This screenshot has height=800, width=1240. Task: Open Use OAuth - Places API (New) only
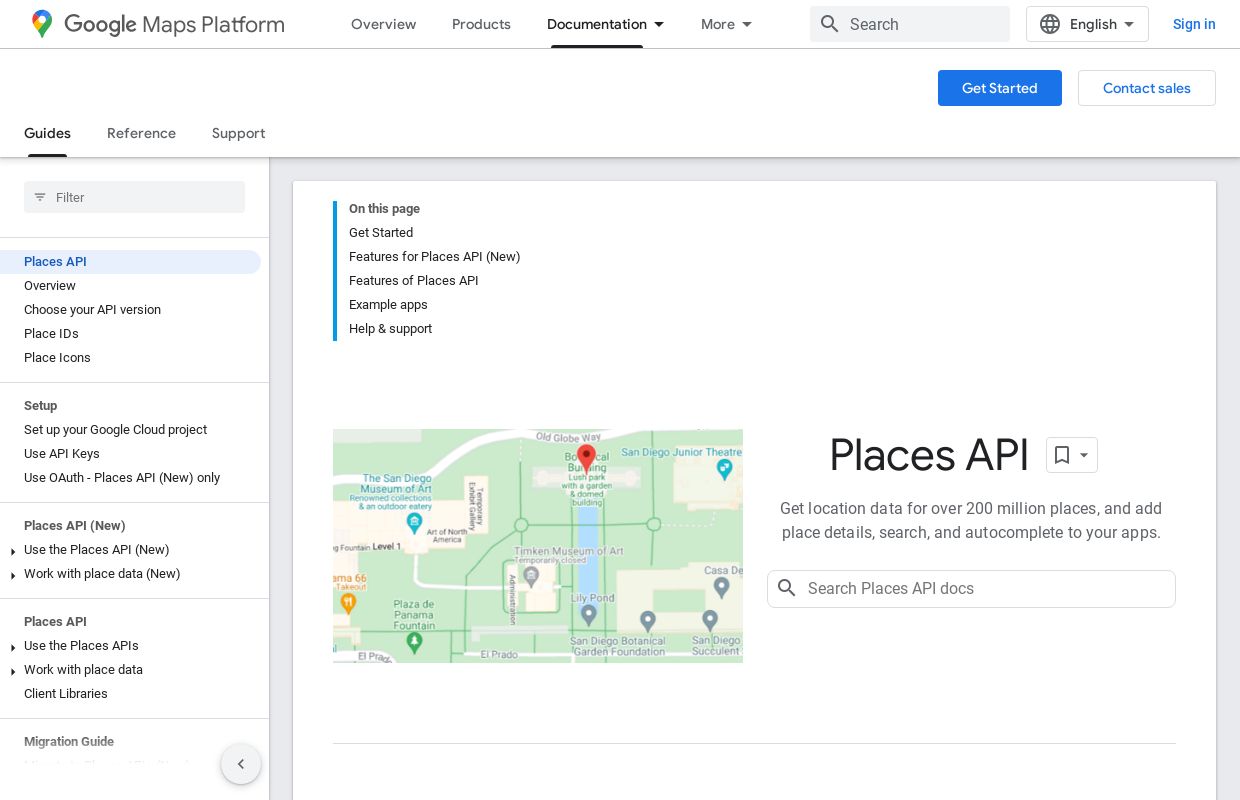122,478
